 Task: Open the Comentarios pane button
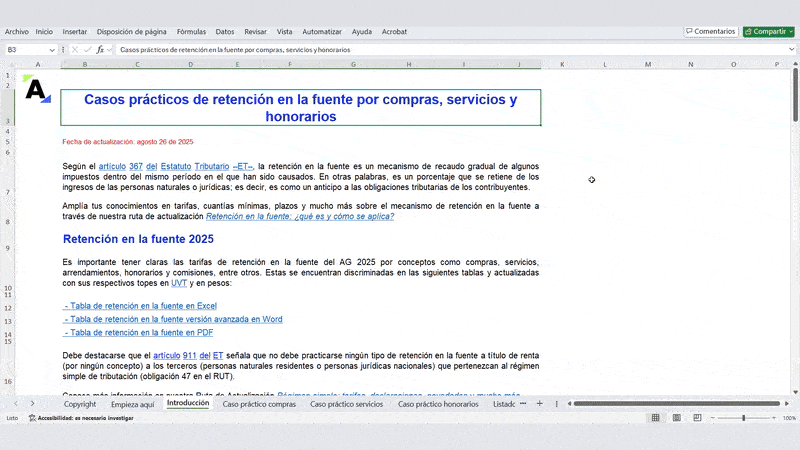pyautogui.click(x=710, y=31)
